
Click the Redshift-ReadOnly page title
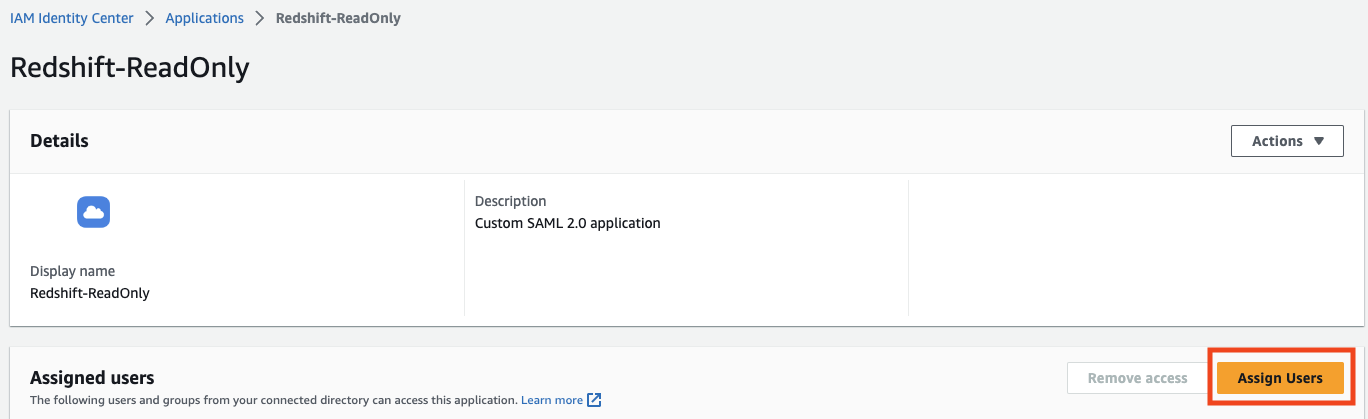tap(130, 67)
